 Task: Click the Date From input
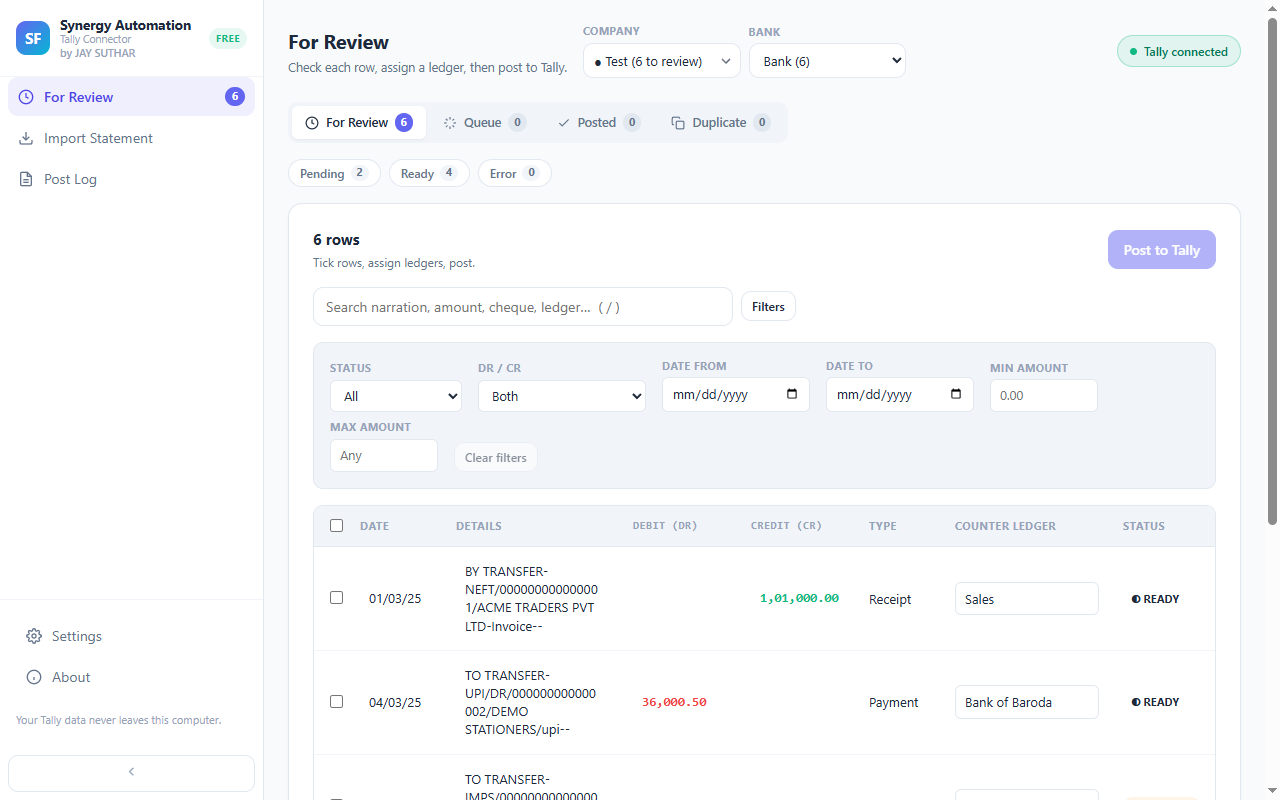pyautogui.click(x=736, y=394)
